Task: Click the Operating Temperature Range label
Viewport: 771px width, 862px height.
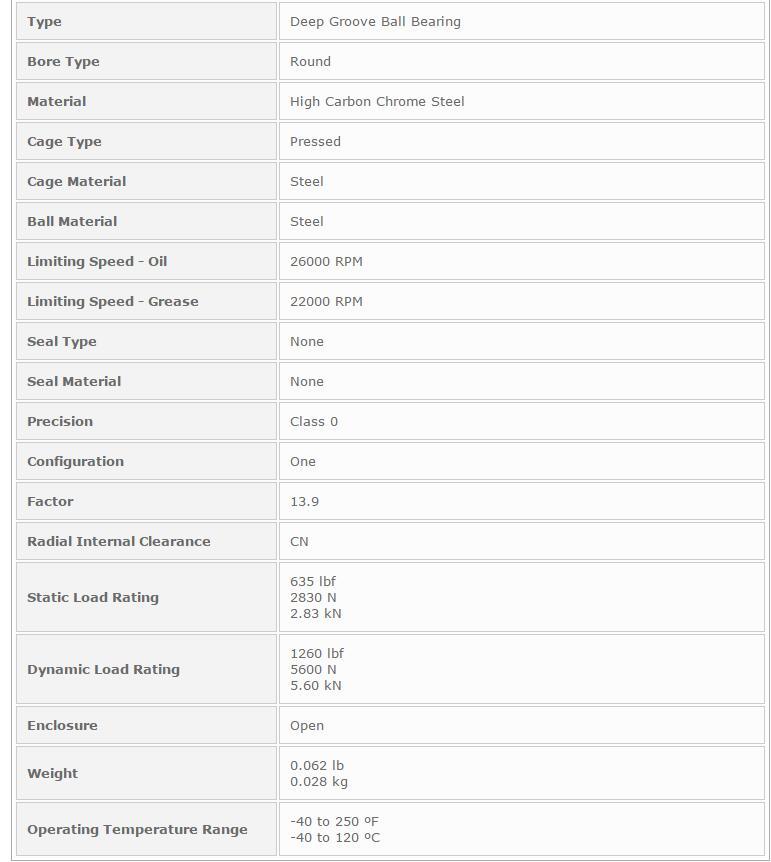Action: coord(137,829)
